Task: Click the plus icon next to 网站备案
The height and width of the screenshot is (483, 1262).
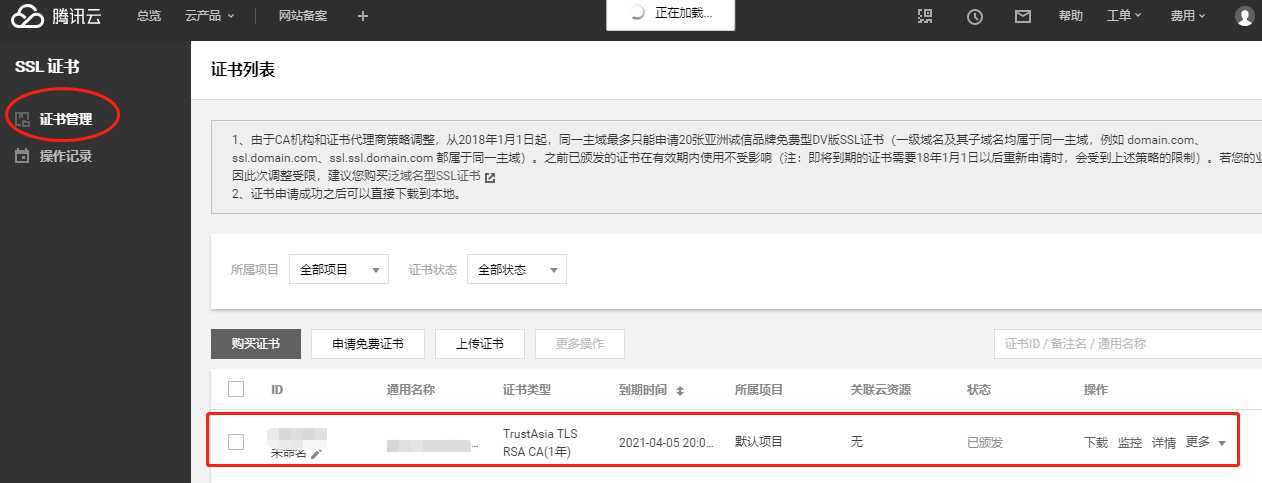Action: [362, 16]
